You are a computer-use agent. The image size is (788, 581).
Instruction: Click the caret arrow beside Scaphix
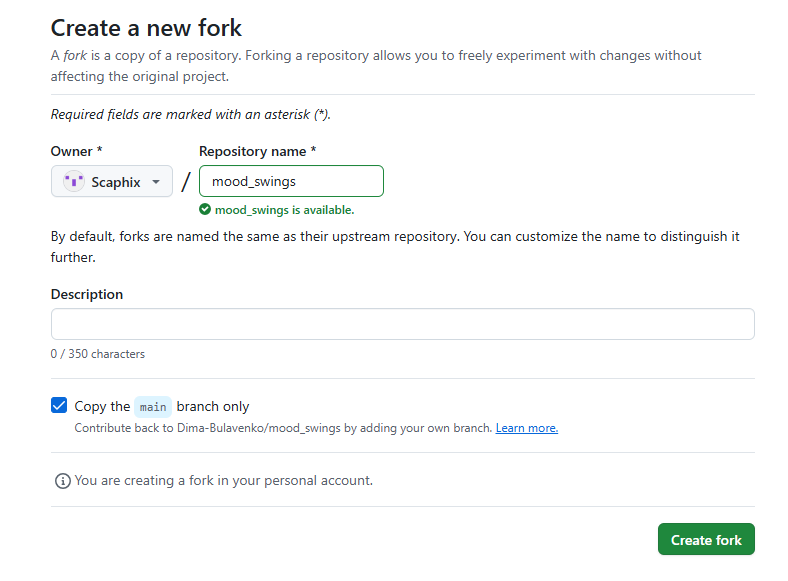click(x=156, y=182)
